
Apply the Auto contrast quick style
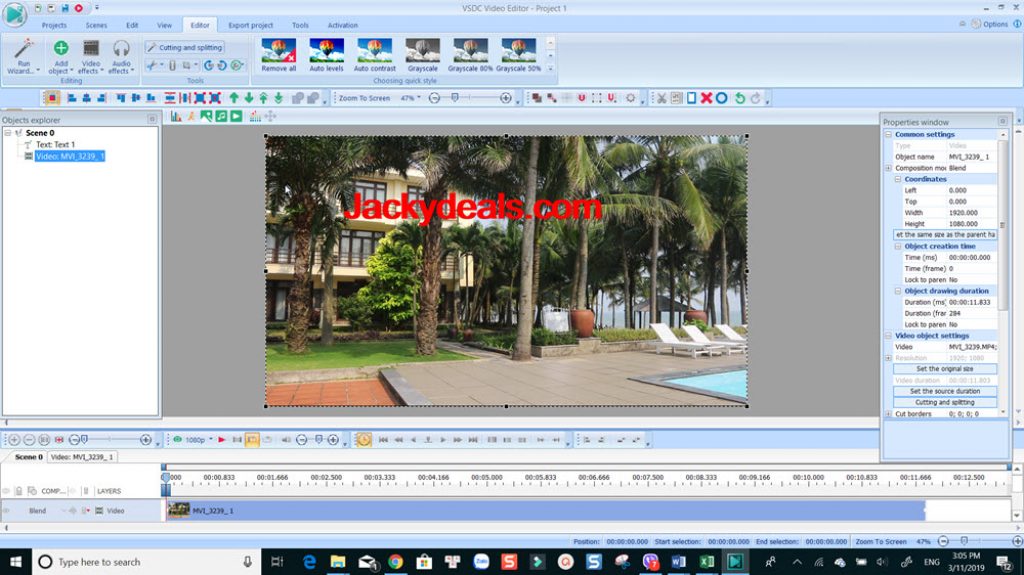[x=375, y=55]
